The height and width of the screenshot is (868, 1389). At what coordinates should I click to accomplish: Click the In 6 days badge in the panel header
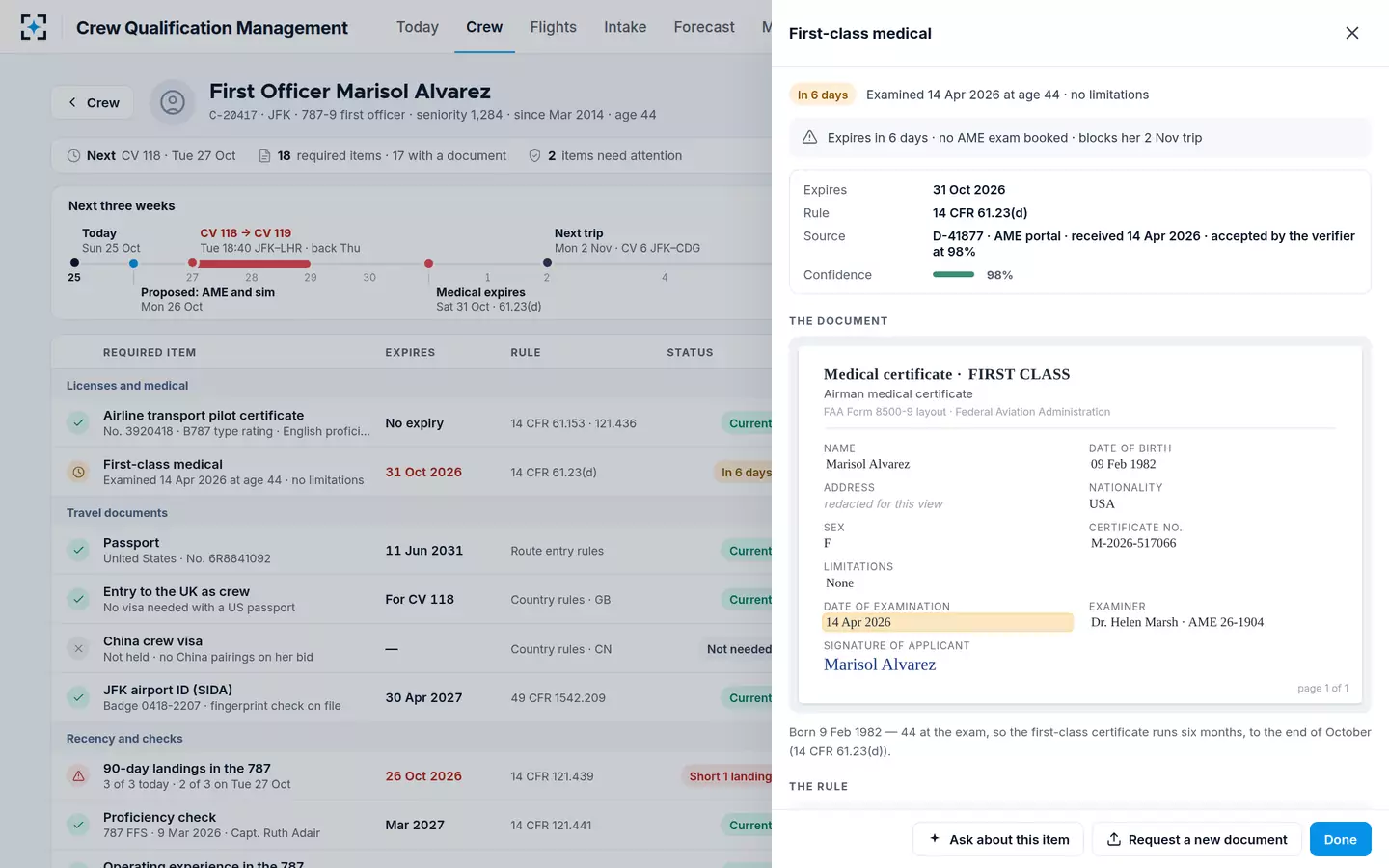tap(823, 95)
